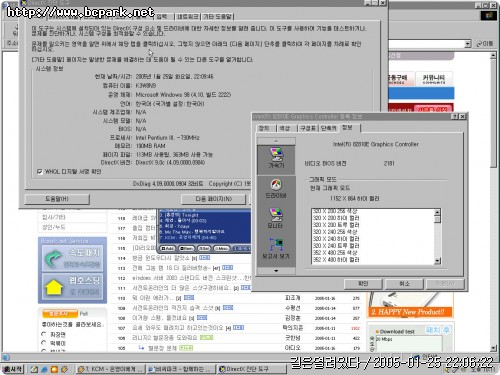This screenshot has height=375, width=500.
Task: Click the 도움말(H) button in DirectX dialog
Action: [57, 199]
